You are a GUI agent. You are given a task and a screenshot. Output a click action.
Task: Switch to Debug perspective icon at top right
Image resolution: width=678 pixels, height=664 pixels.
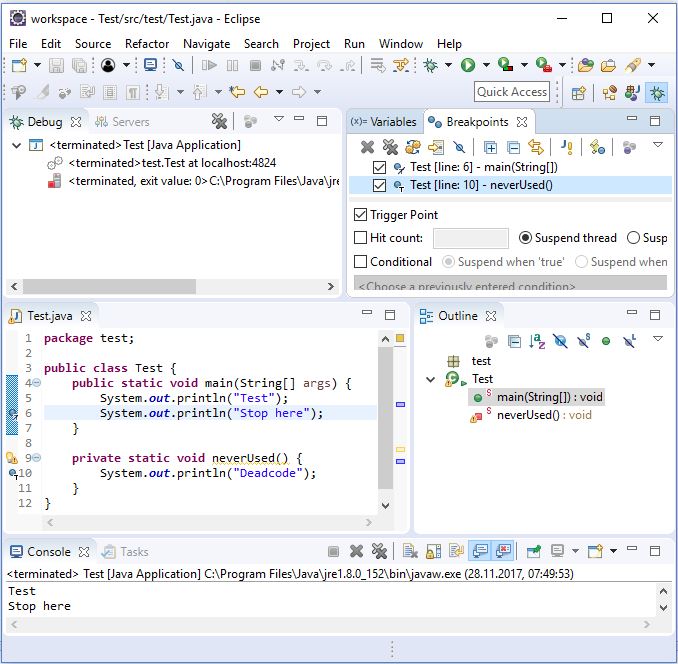(x=656, y=93)
